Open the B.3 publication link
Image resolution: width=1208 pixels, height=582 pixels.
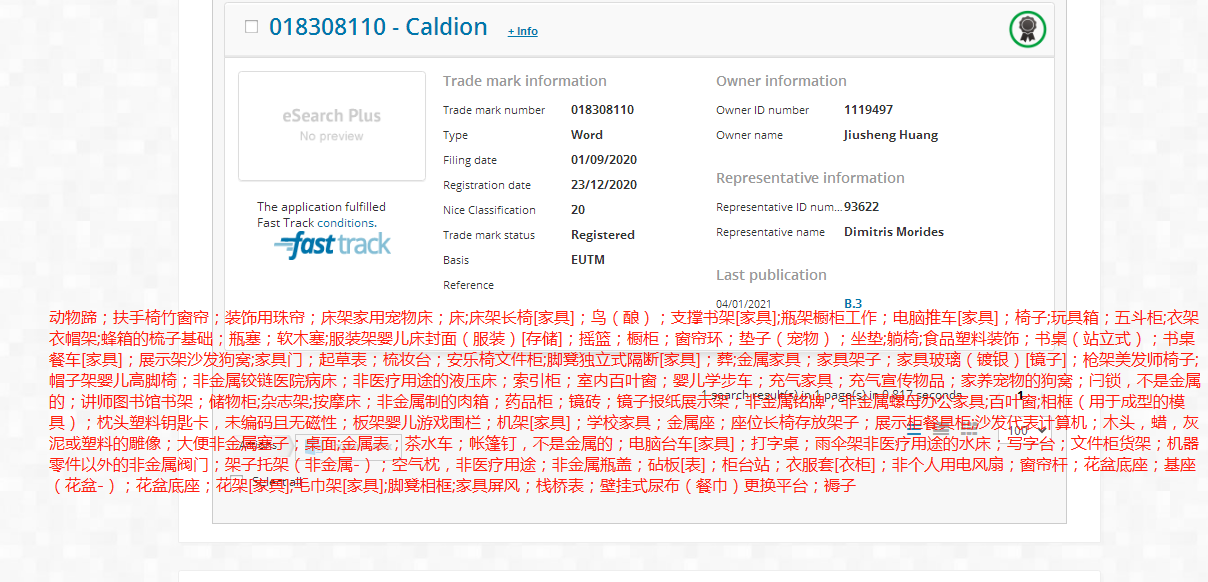(x=852, y=303)
